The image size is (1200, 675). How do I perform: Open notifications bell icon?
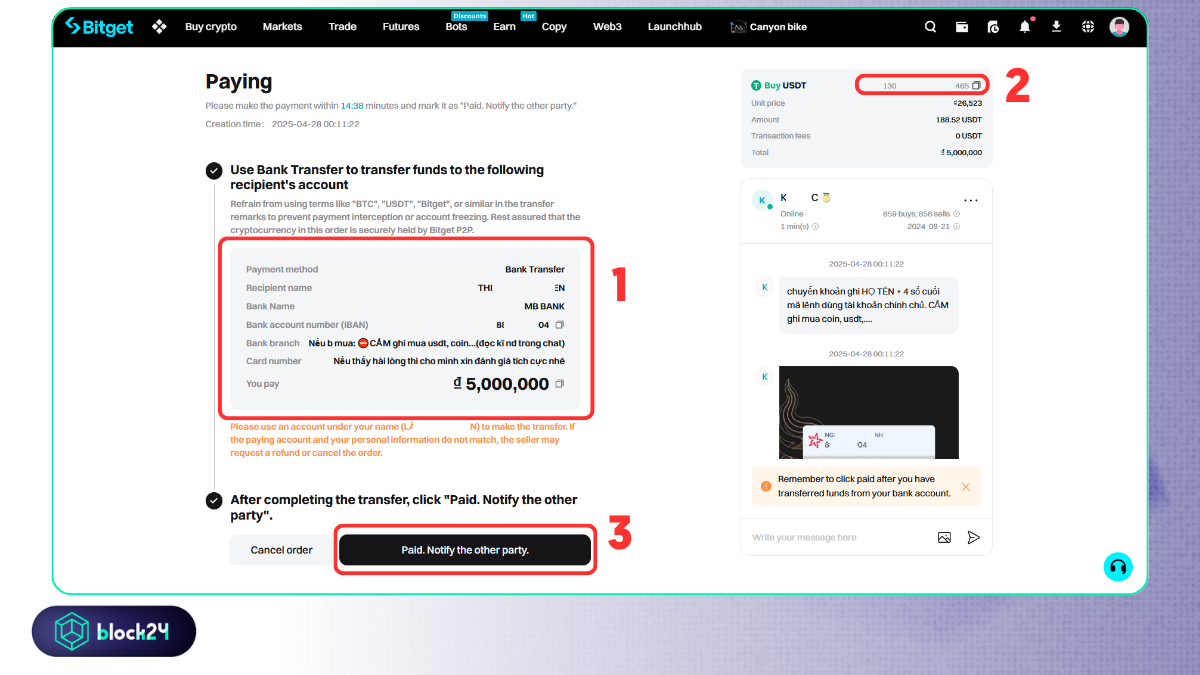tap(1025, 27)
